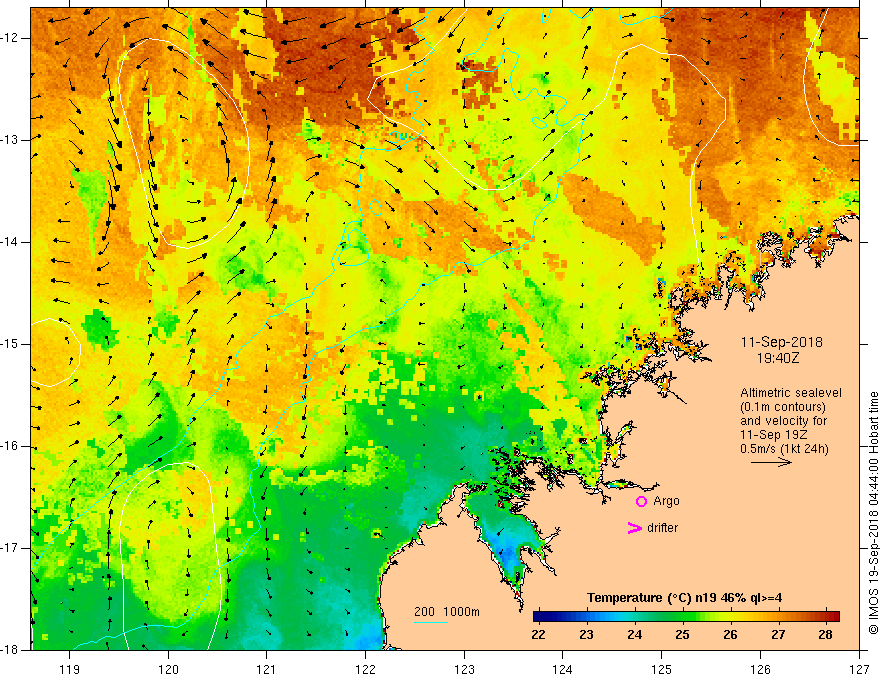The height and width of the screenshot is (680, 880).
Task: Click the latitude axis label '-16'
Action: (x=11, y=446)
